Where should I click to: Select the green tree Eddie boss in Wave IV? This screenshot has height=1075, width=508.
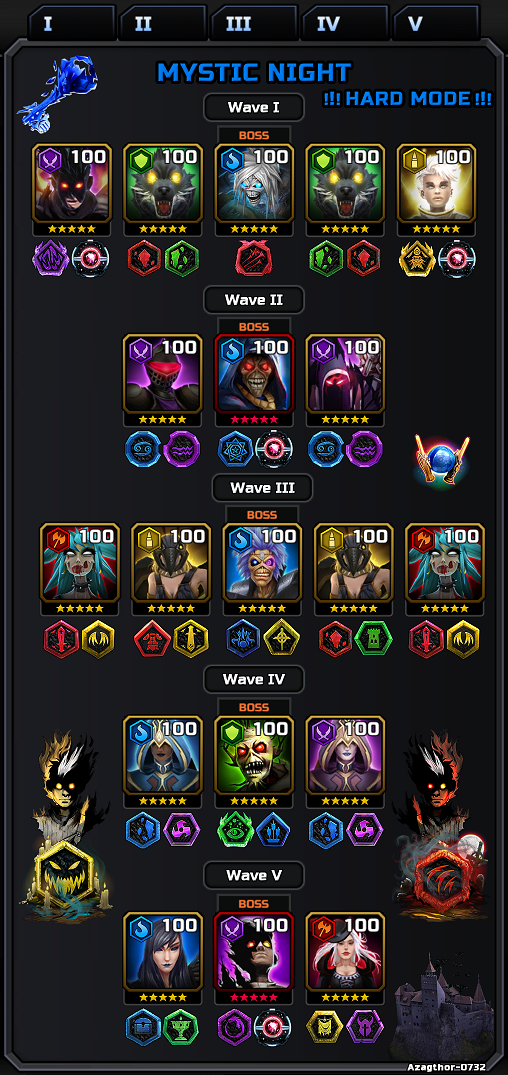click(254, 756)
